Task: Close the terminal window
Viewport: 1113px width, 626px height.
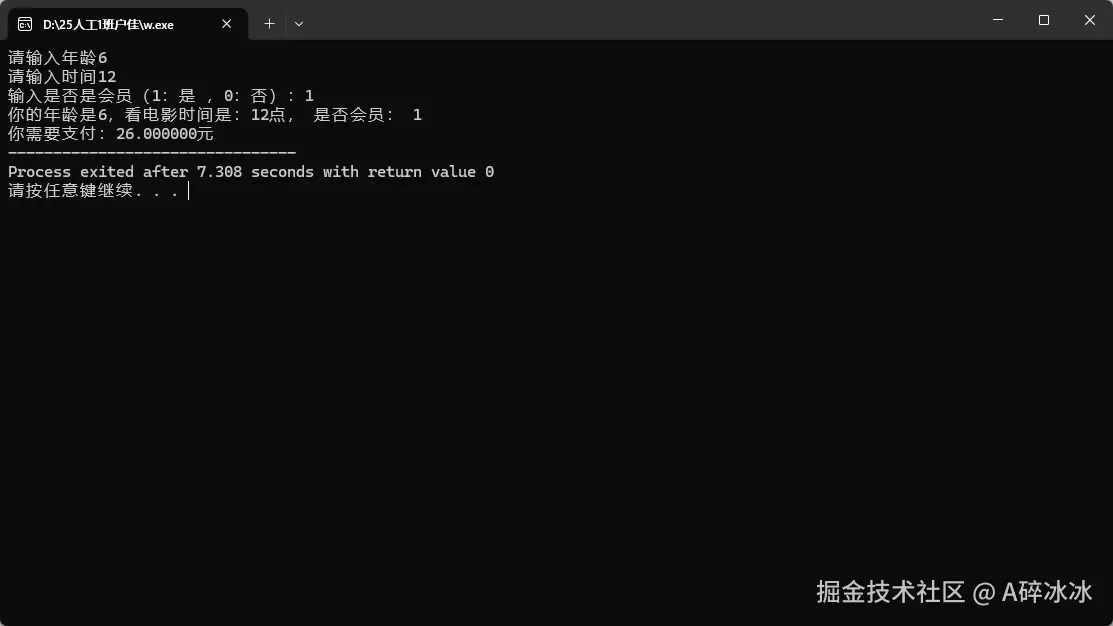Action: [1090, 20]
